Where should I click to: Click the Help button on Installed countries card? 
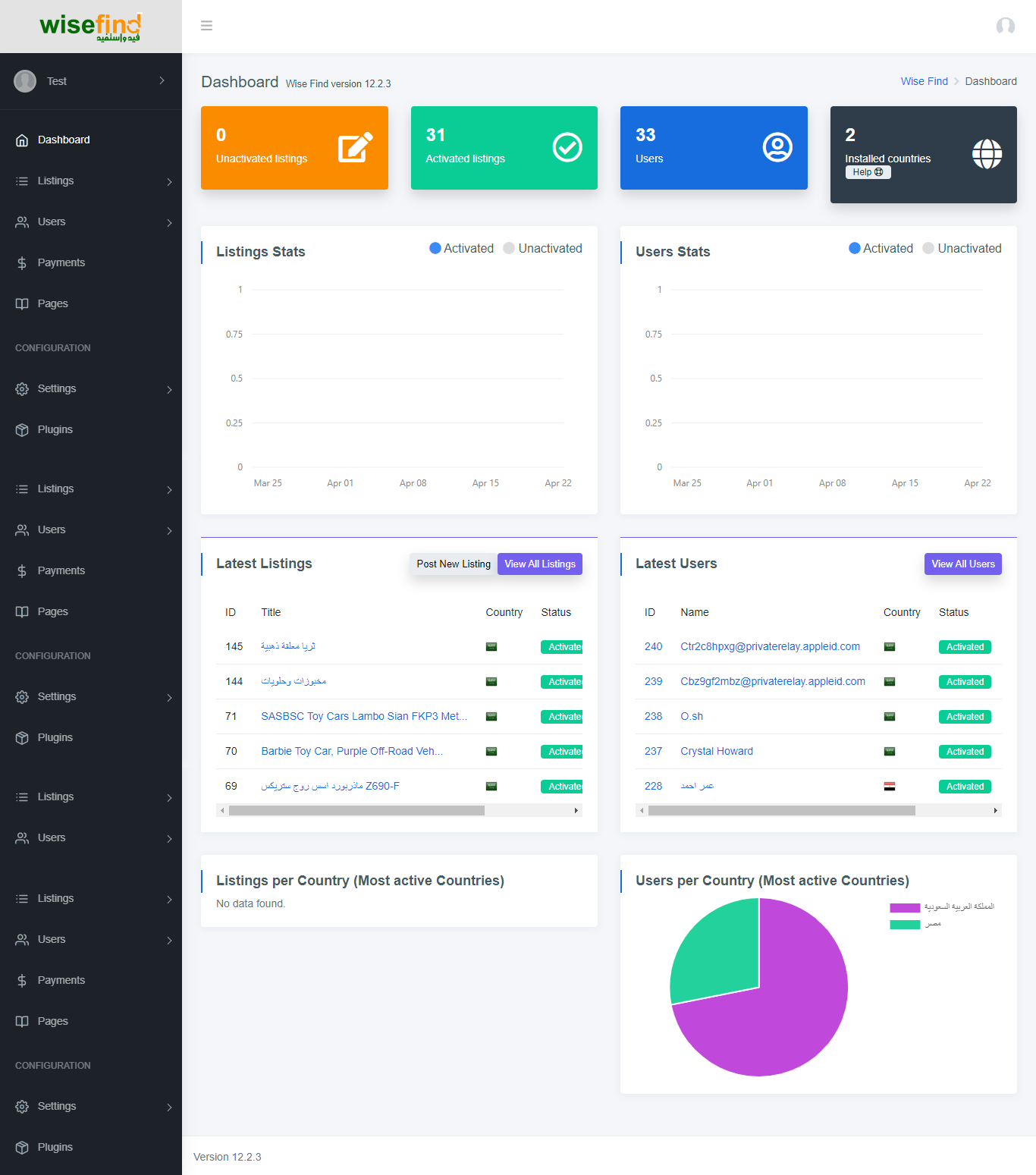click(868, 172)
